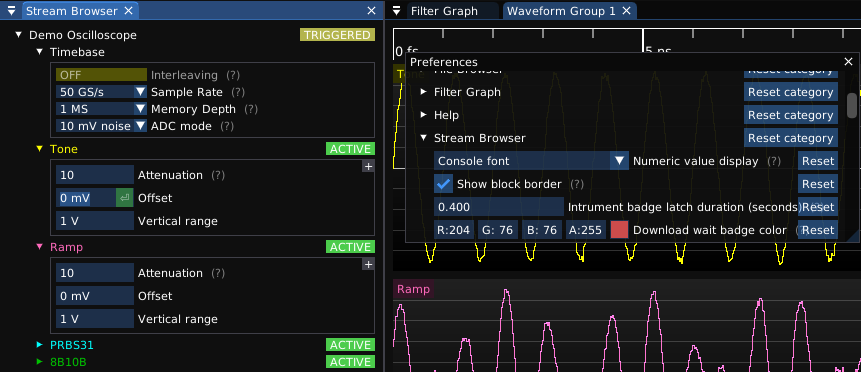Uncheck Show block border checkbox

pyautogui.click(x=444, y=184)
